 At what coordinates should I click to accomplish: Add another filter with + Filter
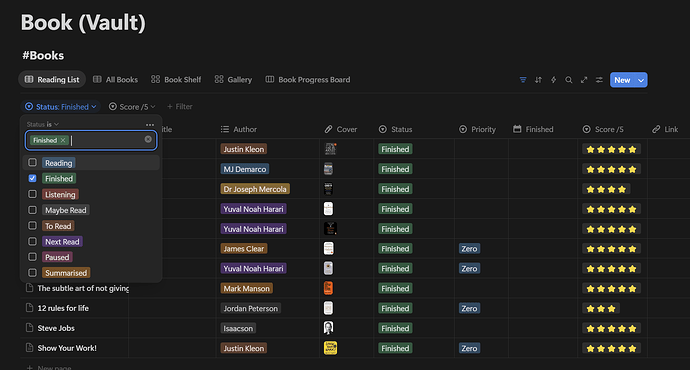pyautogui.click(x=180, y=106)
